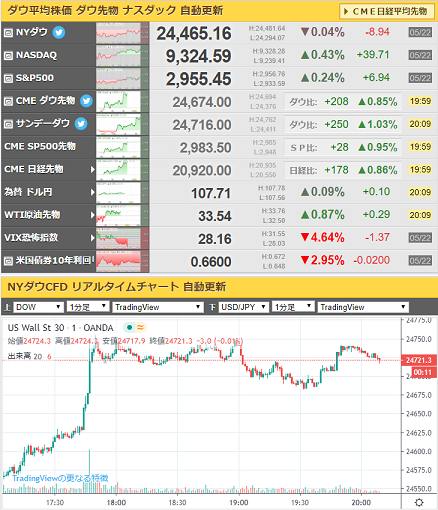The width and height of the screenshot is (438, 510).
Task: Expand the CME 日経先物 row arrow
Action: 92,169
